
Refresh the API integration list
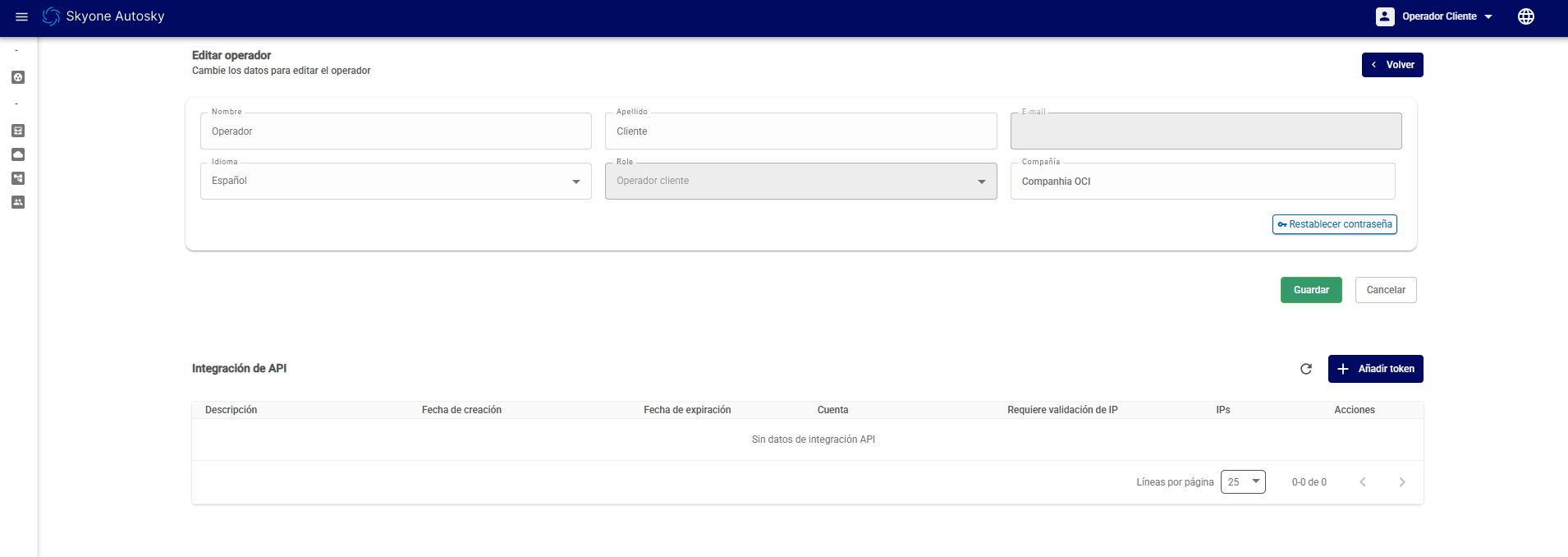[x=1305, y=369]
